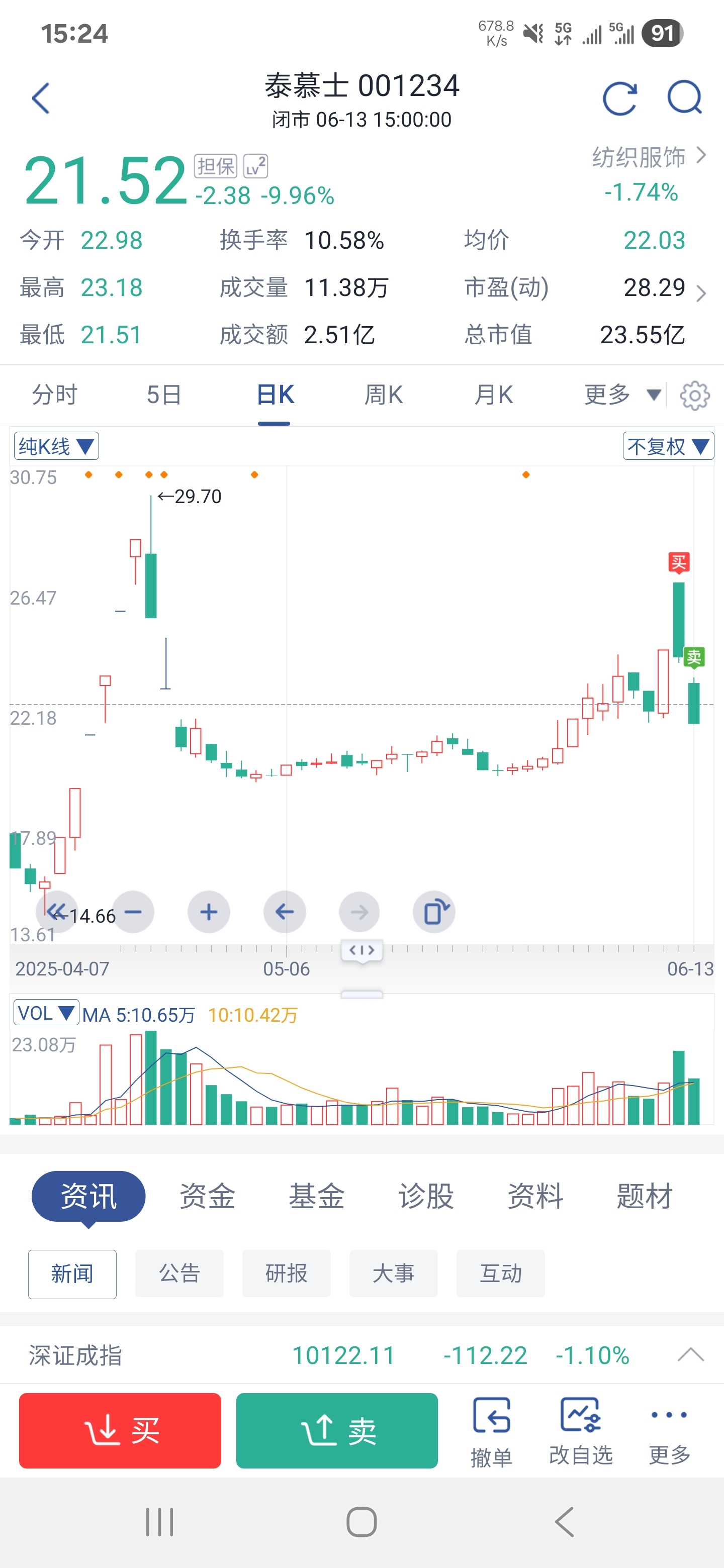The width and height of the screenshot is (724, 1568).
Task: Expand the 深证成指 index bar
Action: click(x=690, y=1355)
